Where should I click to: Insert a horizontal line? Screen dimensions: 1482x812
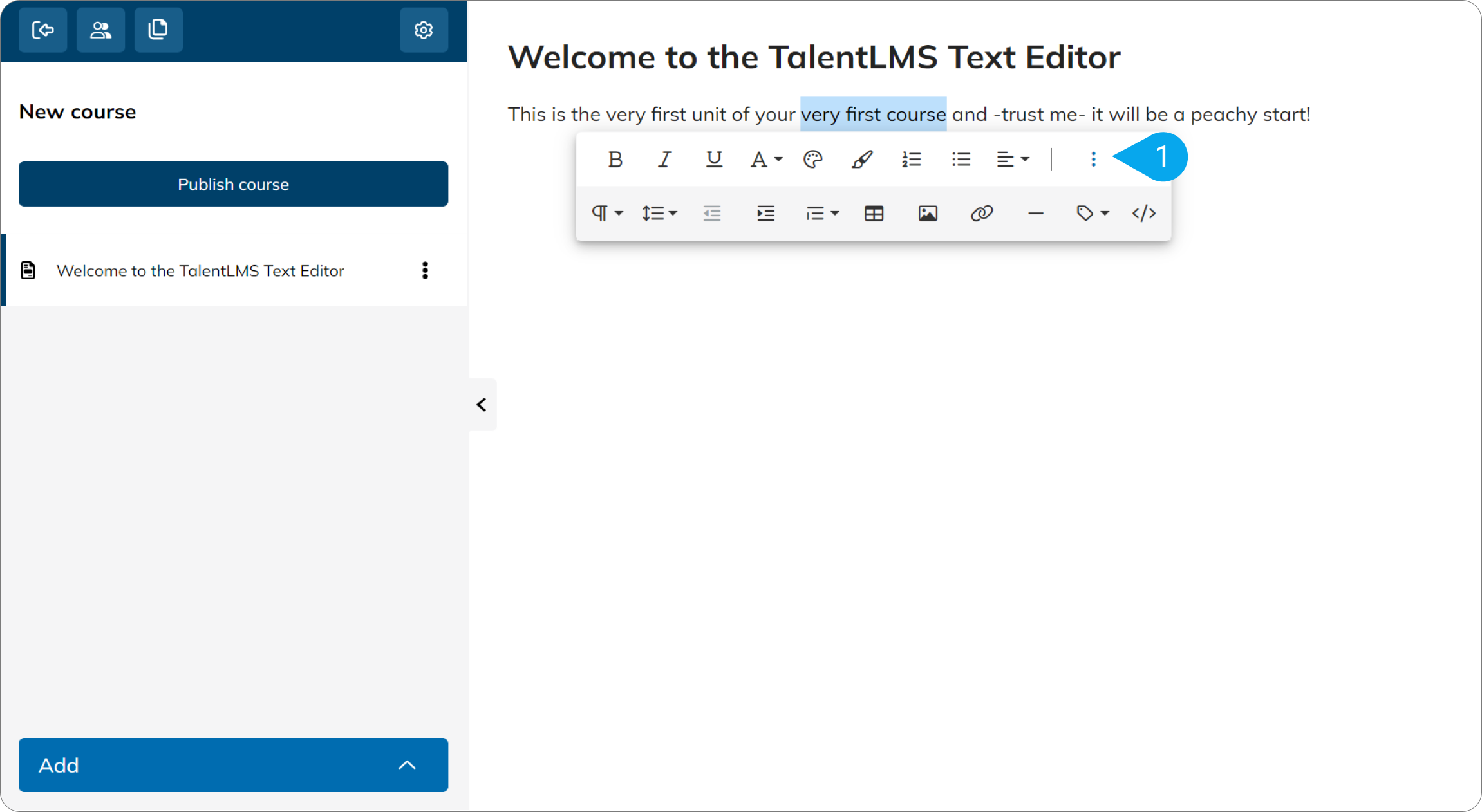[x=1036, y=213]
